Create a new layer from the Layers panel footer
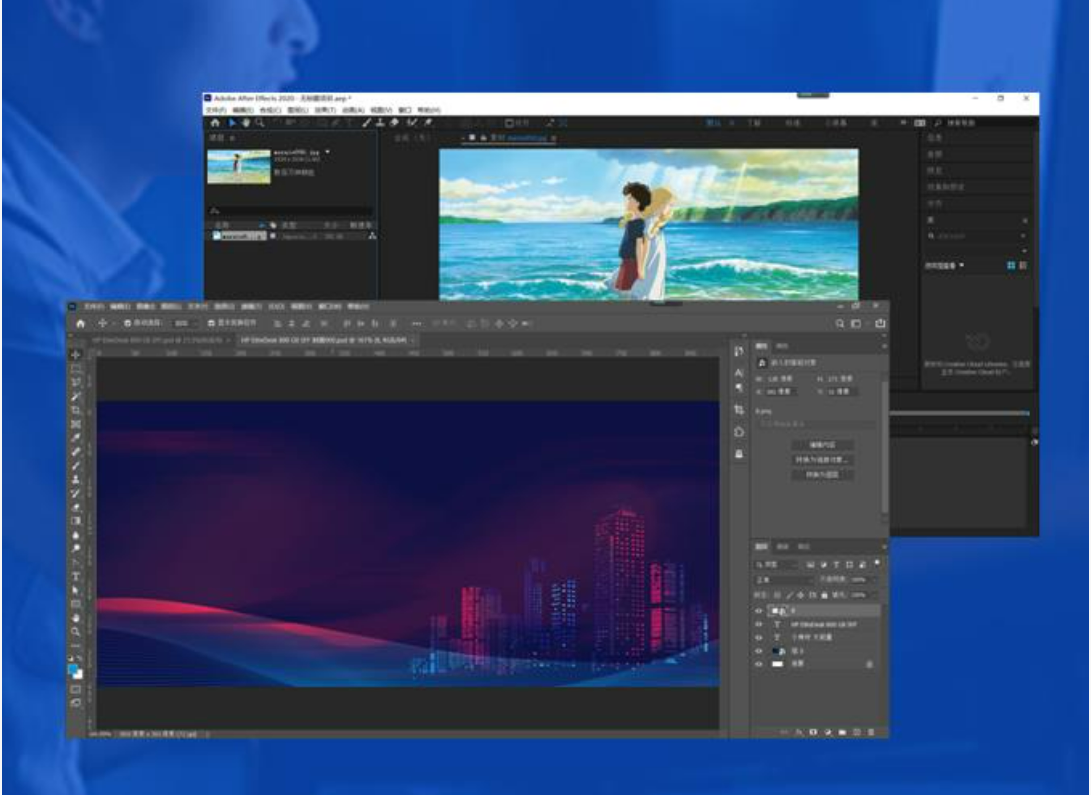 [857, 732]
